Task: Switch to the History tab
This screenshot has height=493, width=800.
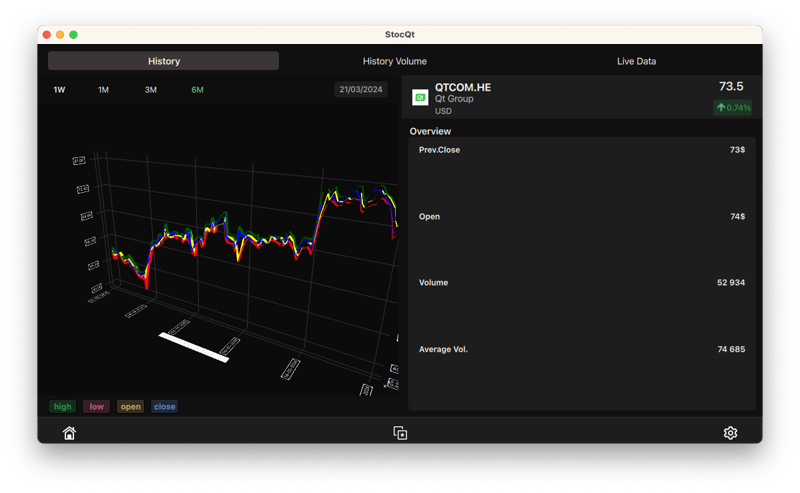Action: pos(164,61)
